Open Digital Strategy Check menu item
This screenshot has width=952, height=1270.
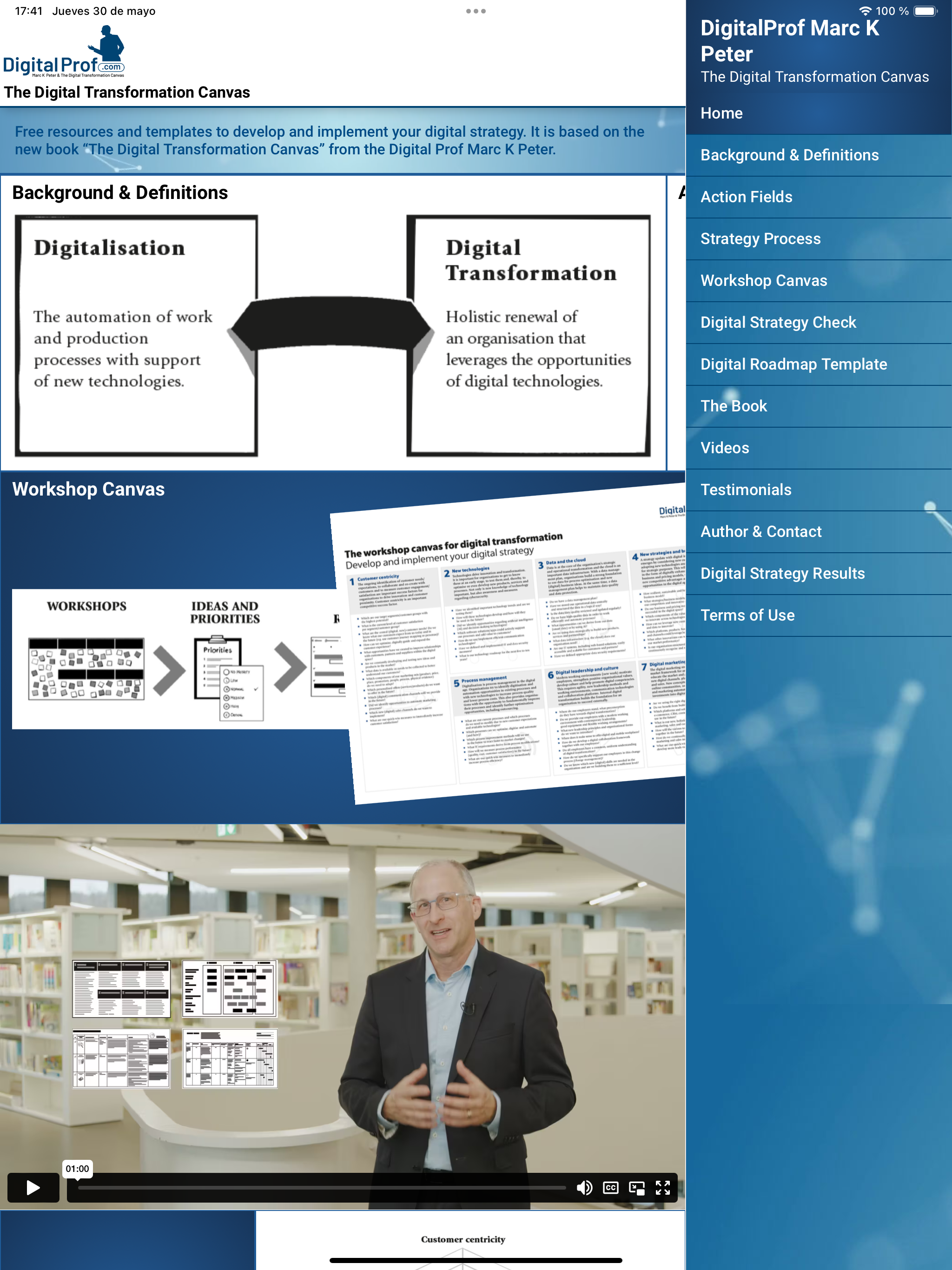pos(819,323)
